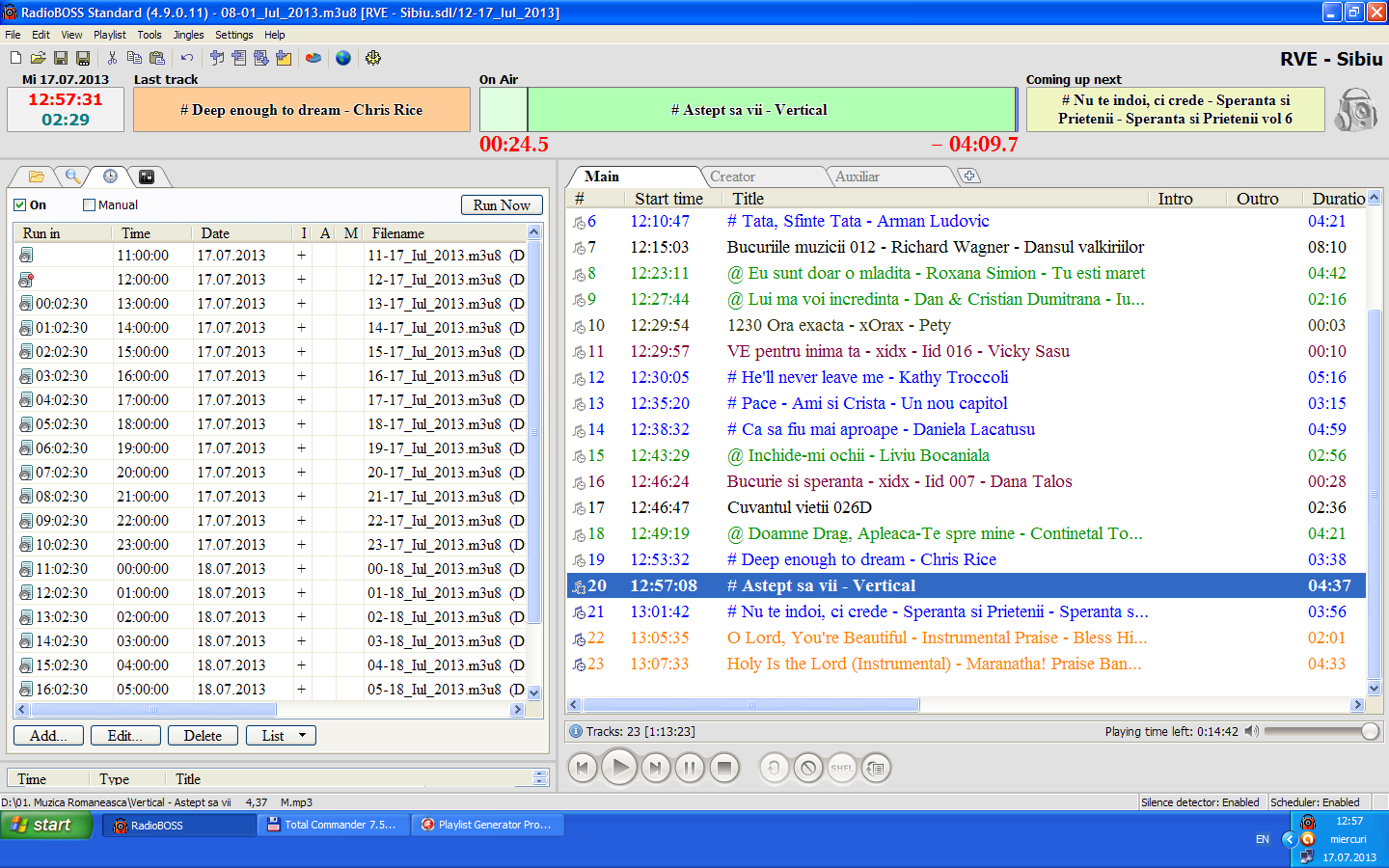The width and height of the screenshot is (1389, 868).
Task: Cut selected track with scissors icon
Action: point(112,59)
